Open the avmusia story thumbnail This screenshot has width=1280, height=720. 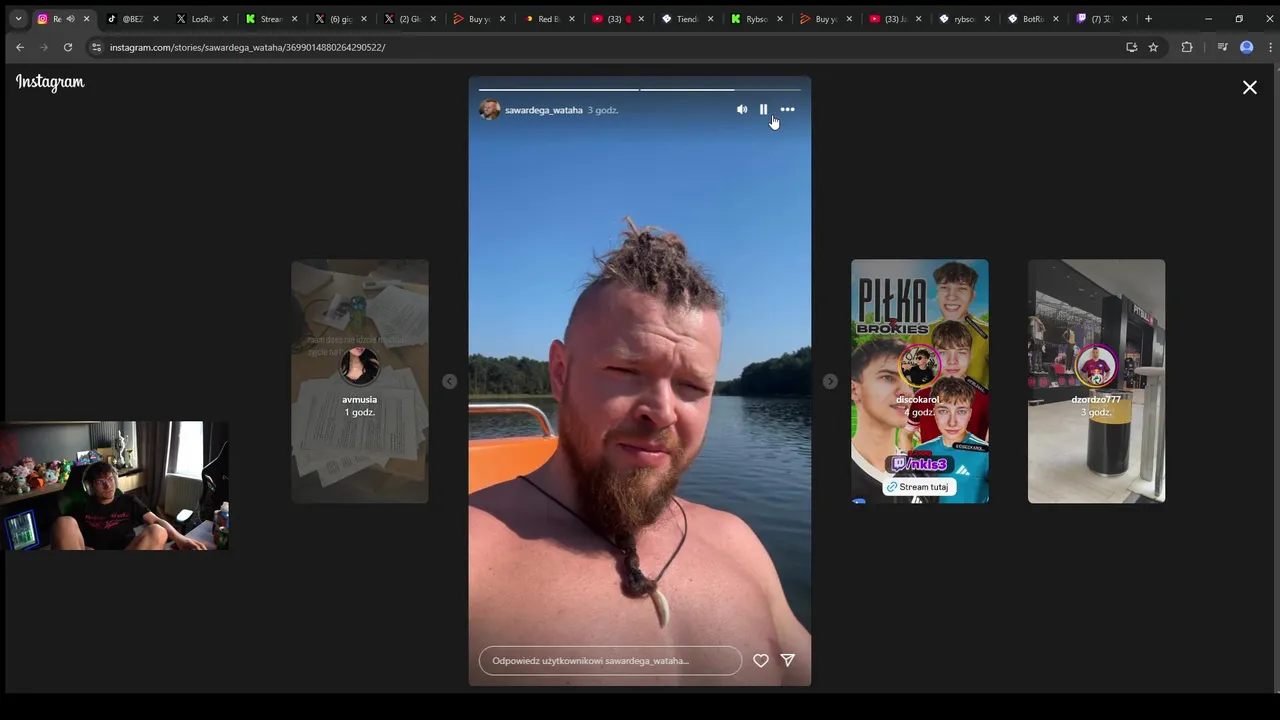[x=360, y=381]
